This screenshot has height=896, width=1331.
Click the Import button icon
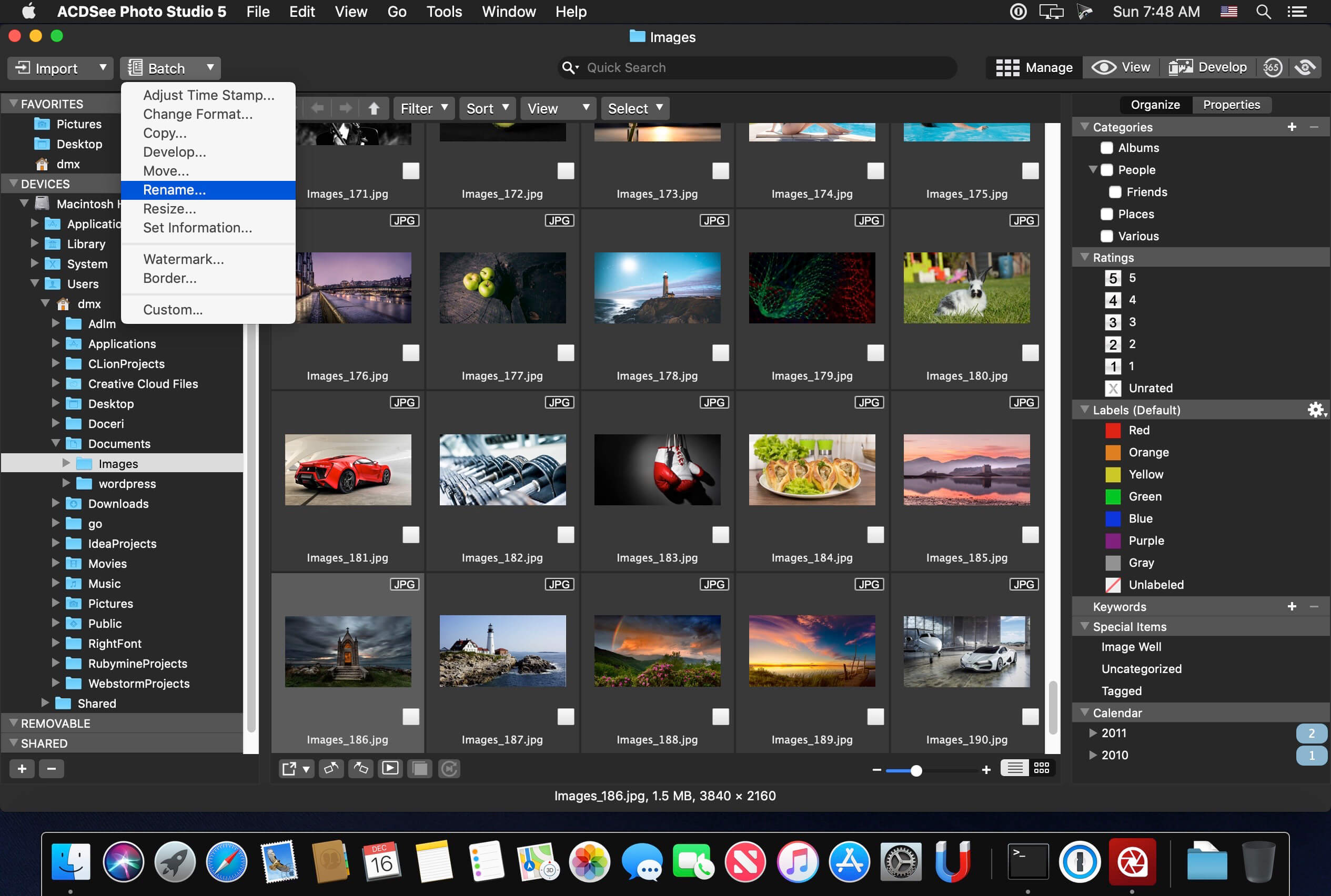click(x=22, y=67)
